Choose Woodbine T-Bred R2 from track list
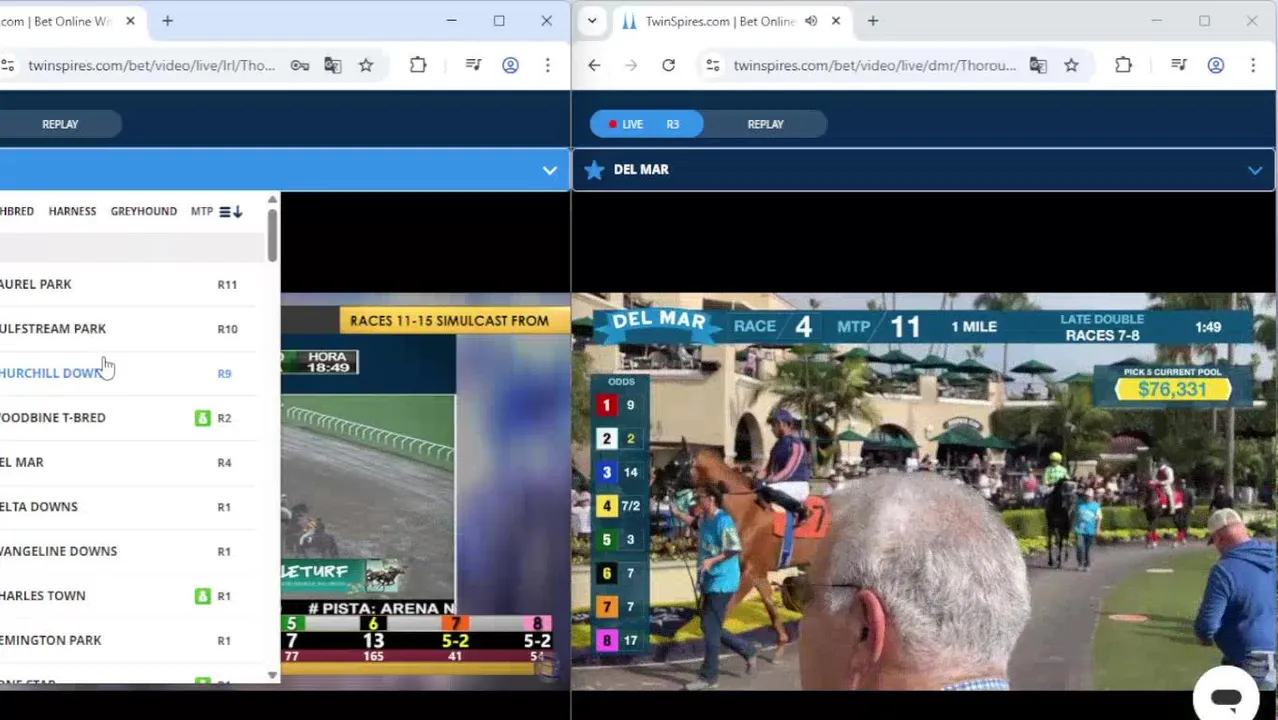This screenshot has height=720, width=1278. 128,417
